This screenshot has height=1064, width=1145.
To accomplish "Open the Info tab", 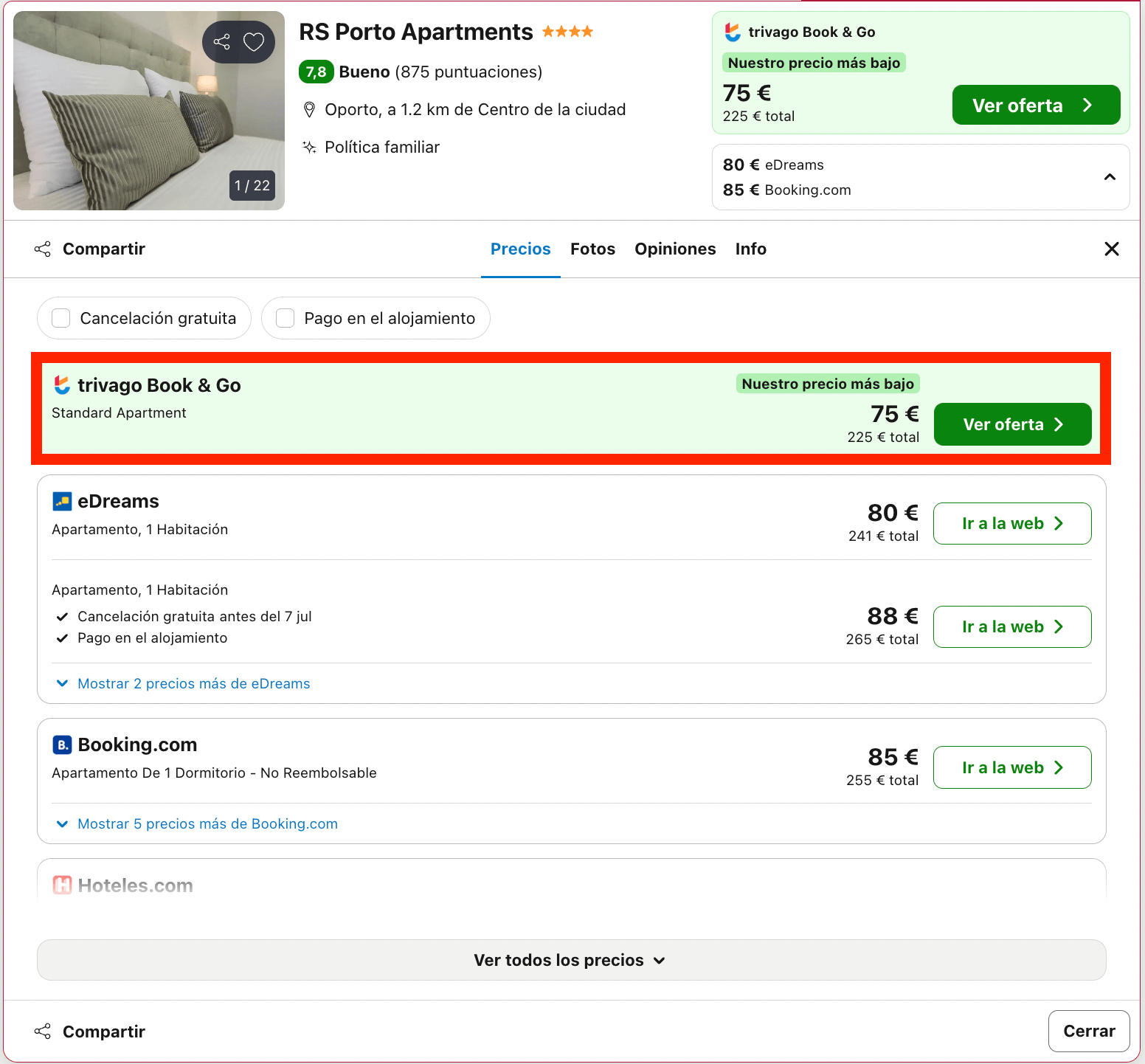I will (751, 249).
